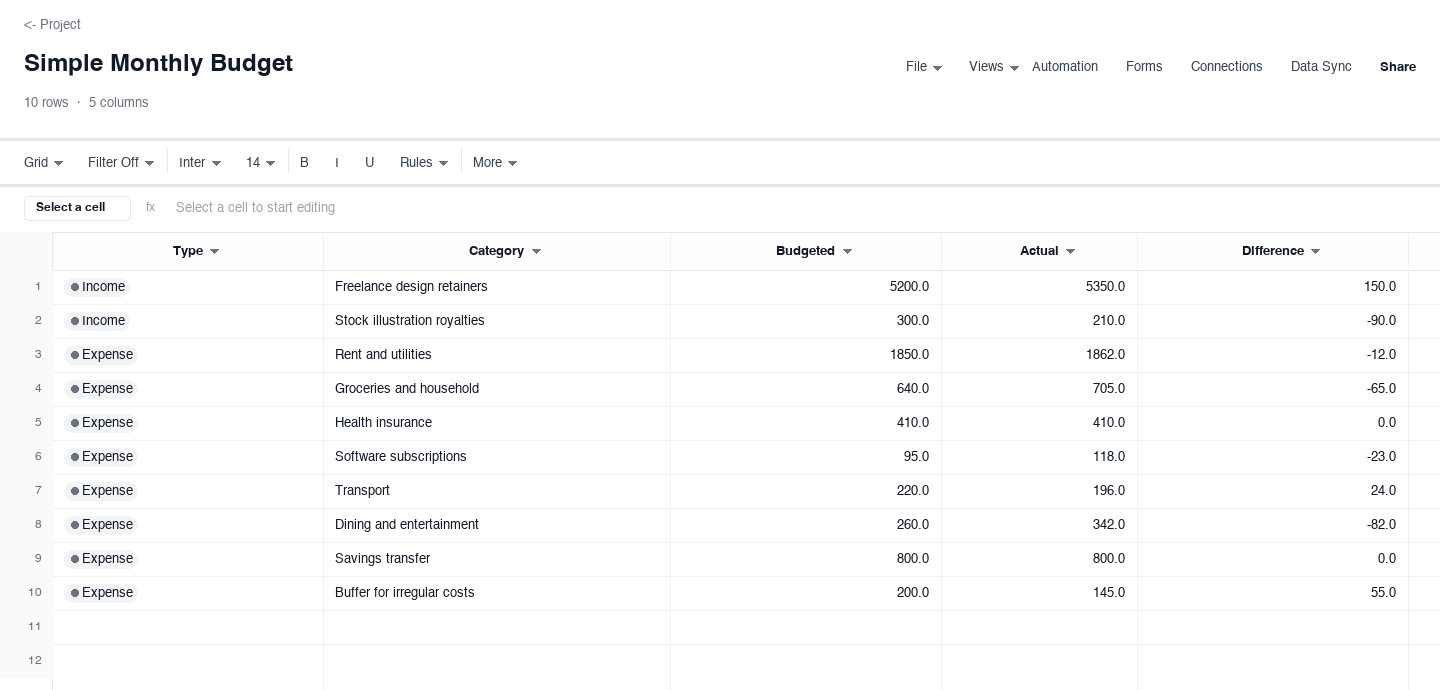Select the Rent and utilities cell

[x=497, y=355]
